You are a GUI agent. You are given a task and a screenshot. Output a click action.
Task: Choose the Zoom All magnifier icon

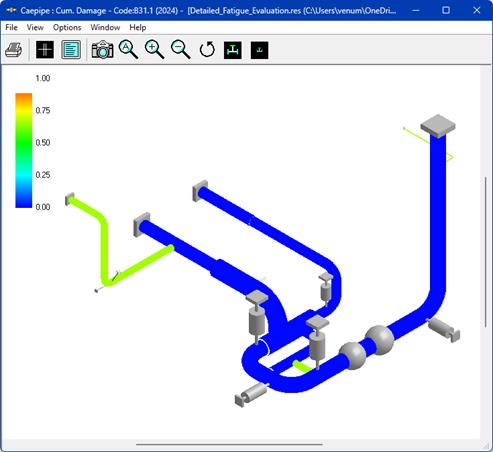pos(128,50)
